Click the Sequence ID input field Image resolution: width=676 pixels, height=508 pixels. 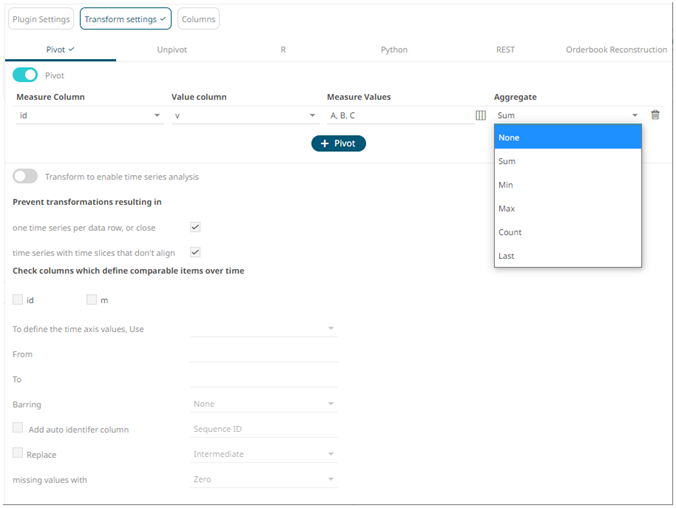click(264, 429)
